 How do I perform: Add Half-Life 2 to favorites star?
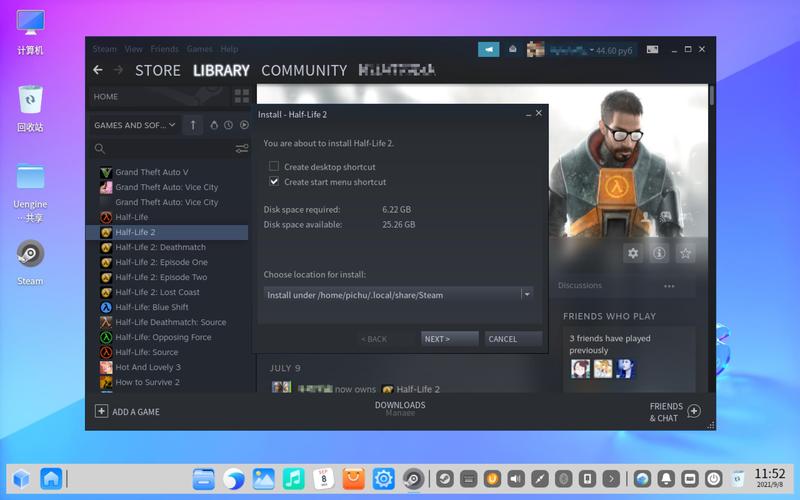click(x=685, y=253)
